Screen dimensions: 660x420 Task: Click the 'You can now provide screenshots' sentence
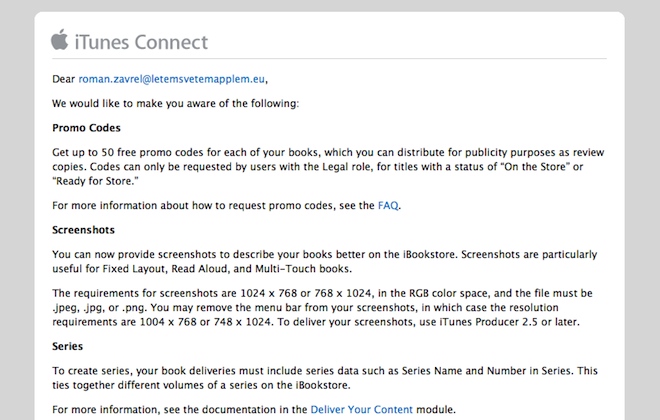coord(160,256)
